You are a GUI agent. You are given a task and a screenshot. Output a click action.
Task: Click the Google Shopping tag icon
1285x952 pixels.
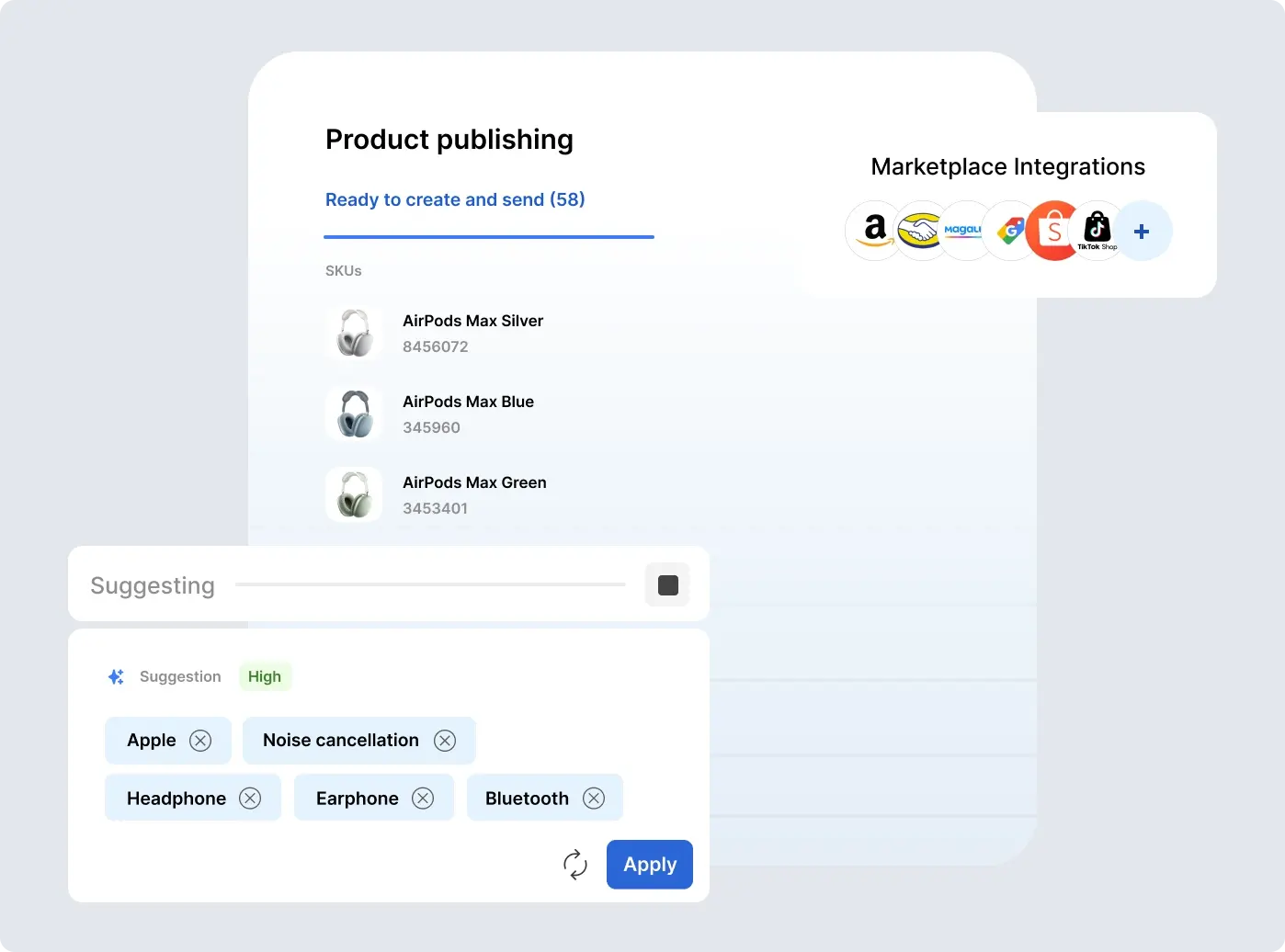1010,231
